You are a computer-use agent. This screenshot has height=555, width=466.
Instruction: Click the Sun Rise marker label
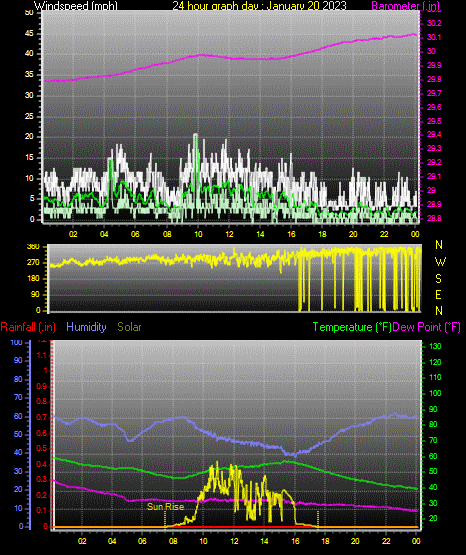(x=166, y=507)
